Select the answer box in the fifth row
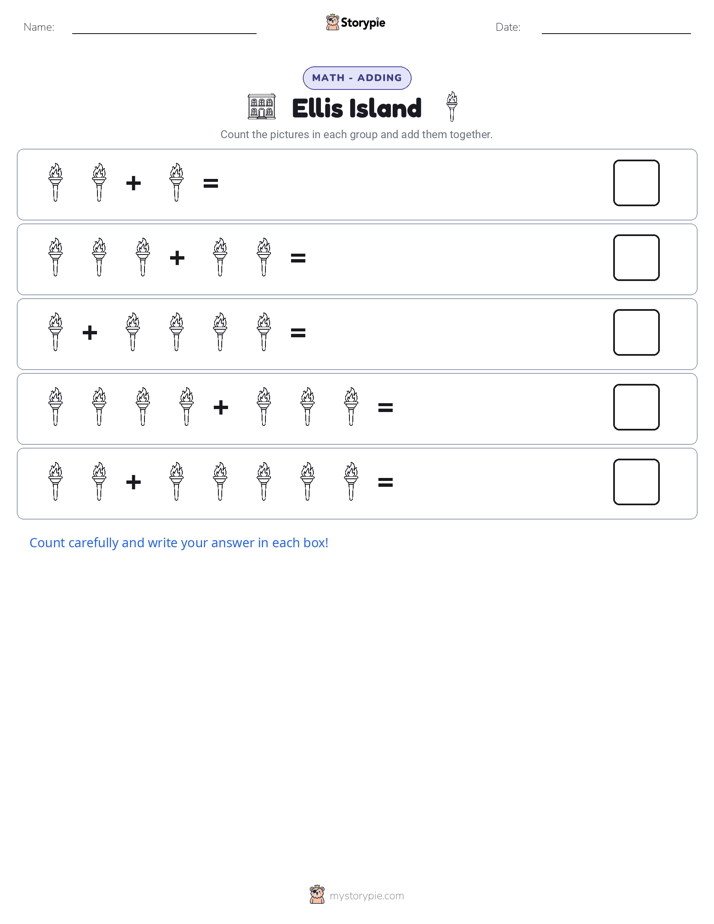 point(636,482)
